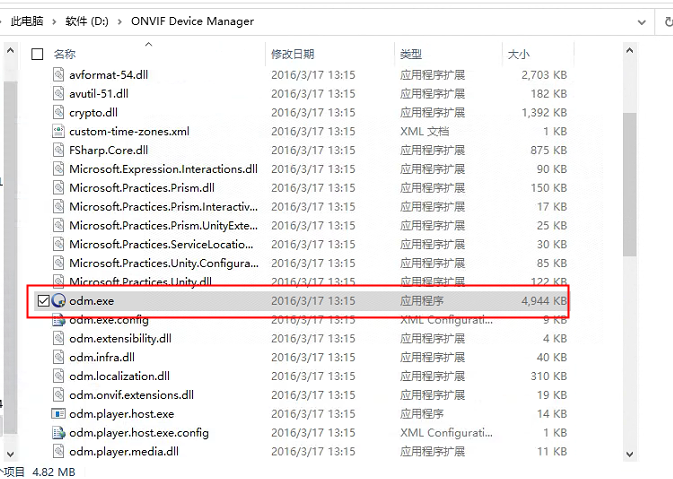Expand the chevron after 此电脑 breadcrumb
Image resolution: width=673 pixels, height=479 pixels.
[x=54, y=21]
